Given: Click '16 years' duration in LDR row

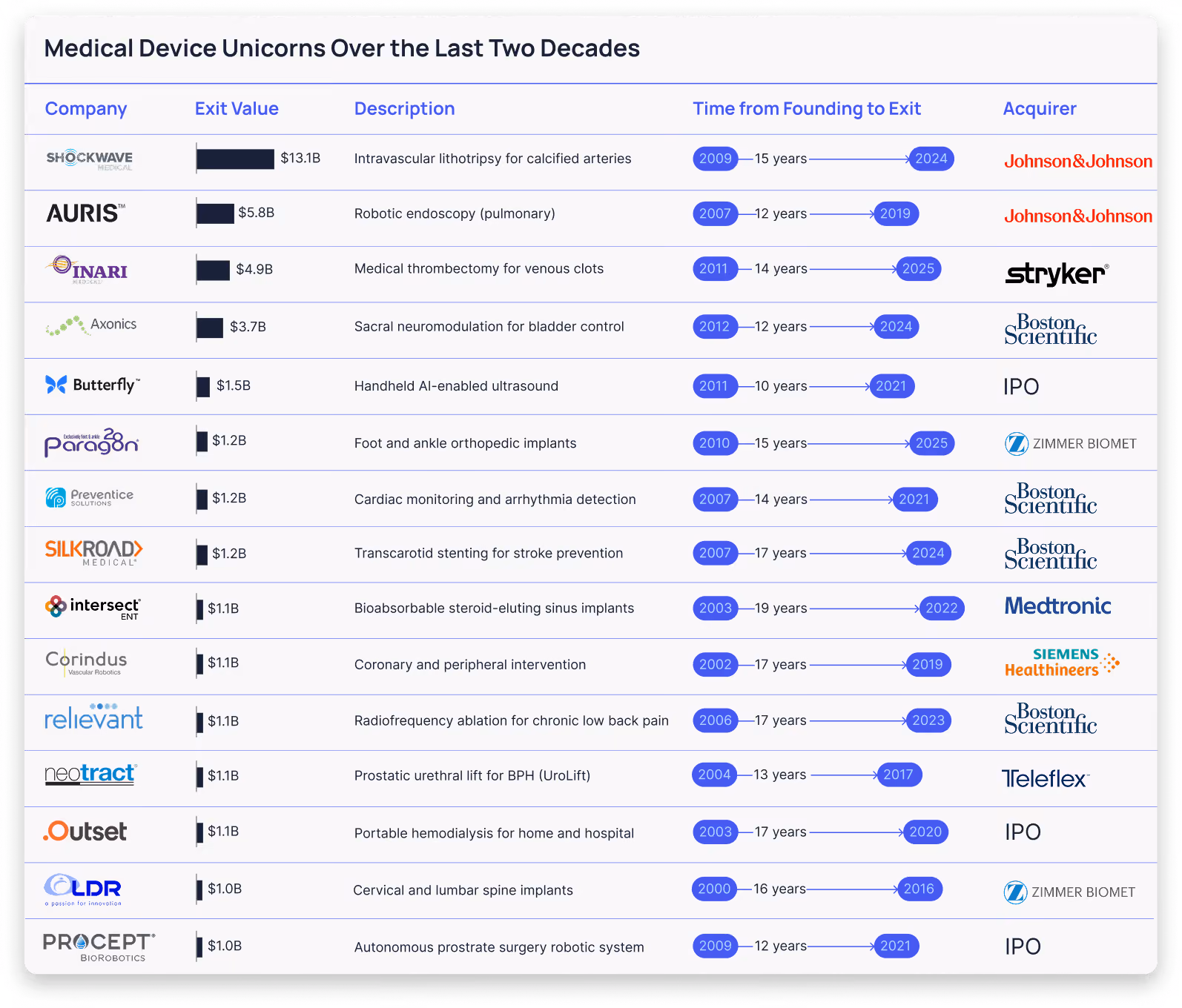Looking at the screenshot, I should click(779, 889).
